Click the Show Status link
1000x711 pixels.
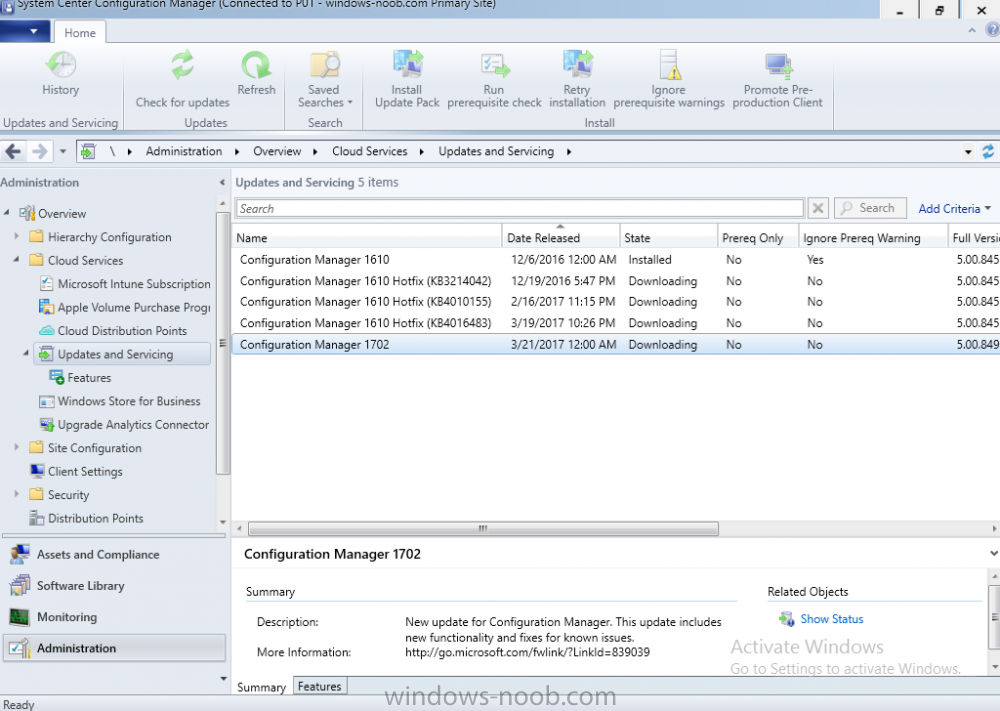831,619
